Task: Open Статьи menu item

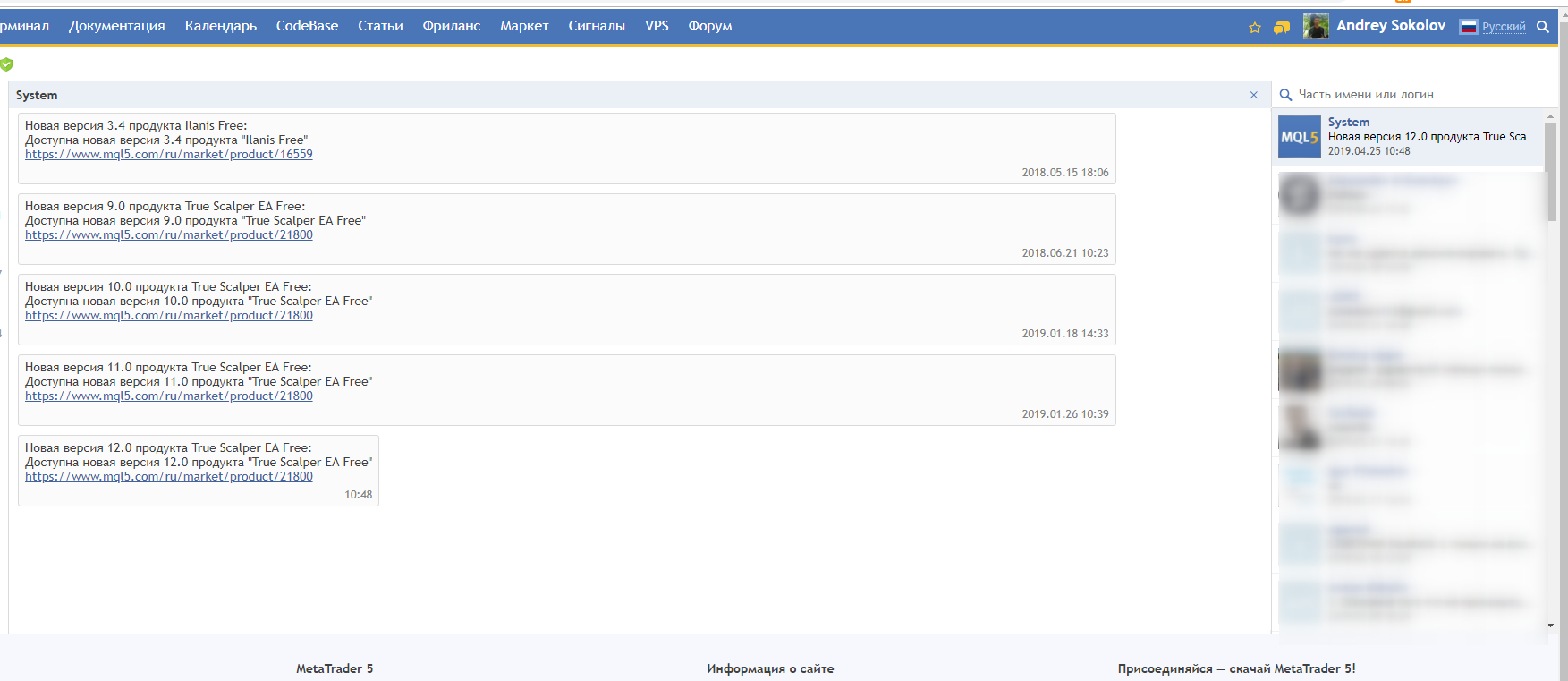Action: click(381, 26)
